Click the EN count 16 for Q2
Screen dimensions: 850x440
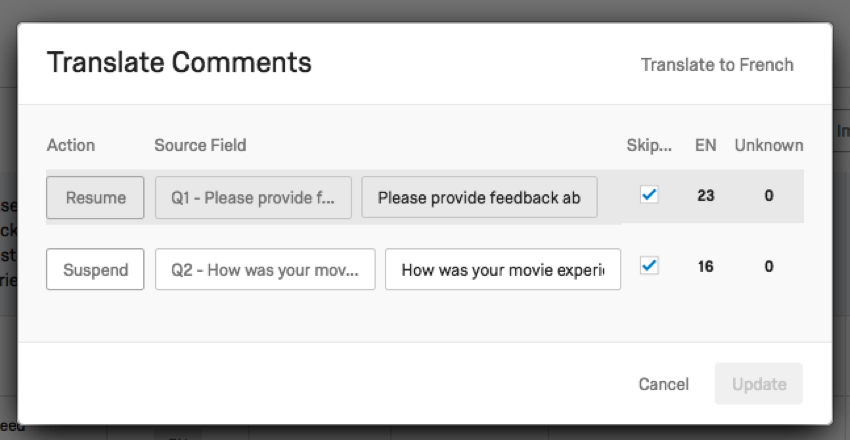click(x=706, y=267)
